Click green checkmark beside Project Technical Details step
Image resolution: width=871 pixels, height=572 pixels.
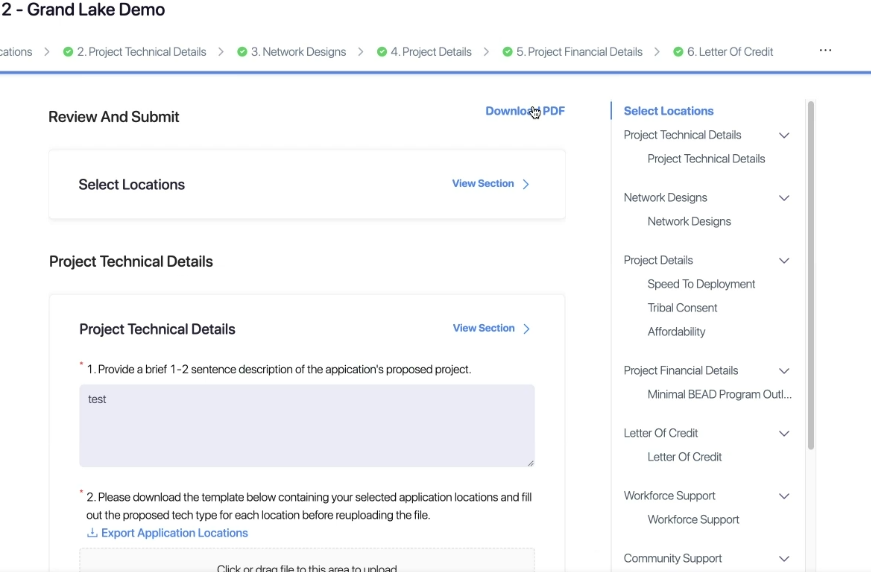click(x=68, y=52)
